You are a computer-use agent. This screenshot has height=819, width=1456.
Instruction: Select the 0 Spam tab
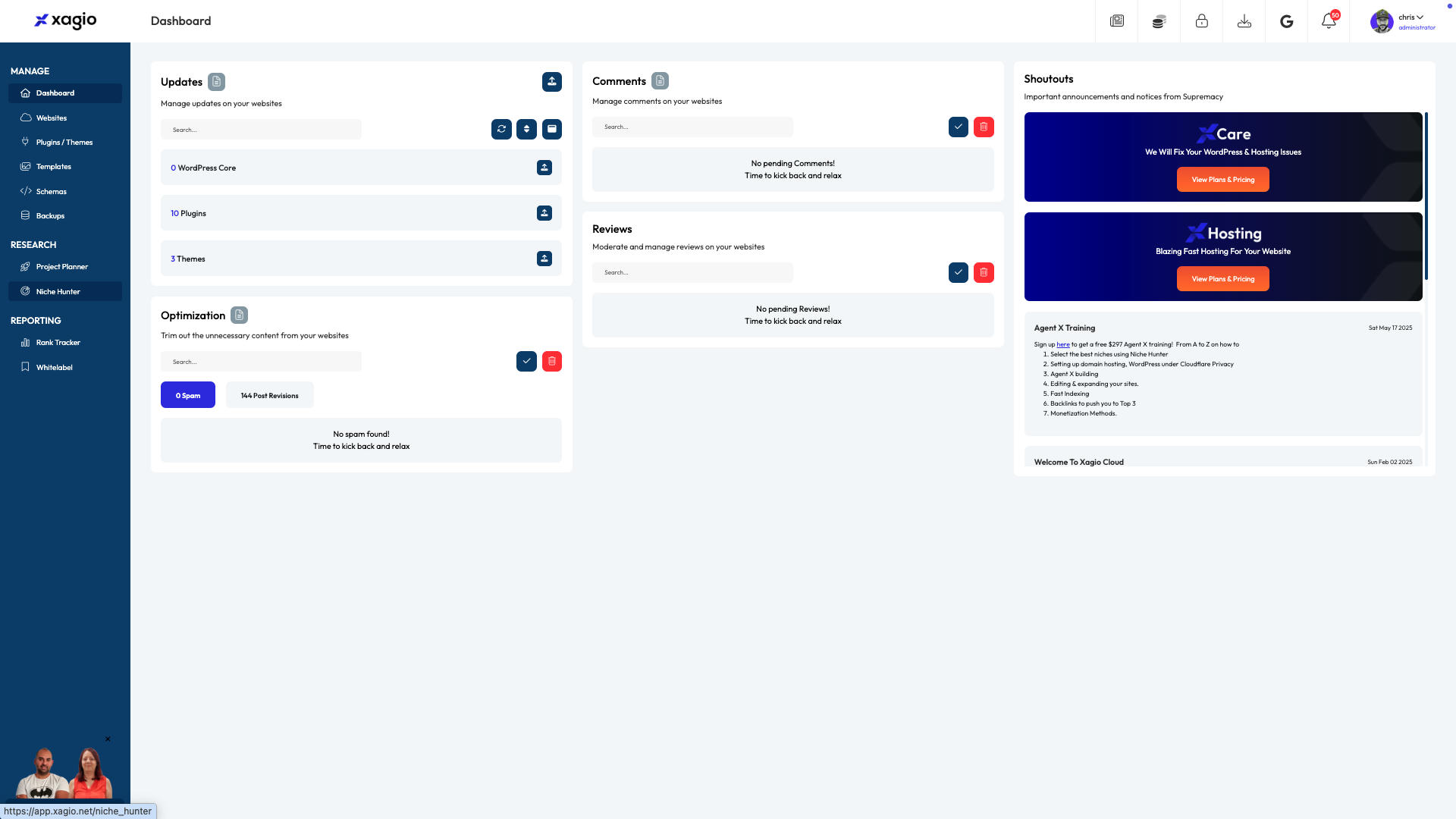(x=188, y=395)
